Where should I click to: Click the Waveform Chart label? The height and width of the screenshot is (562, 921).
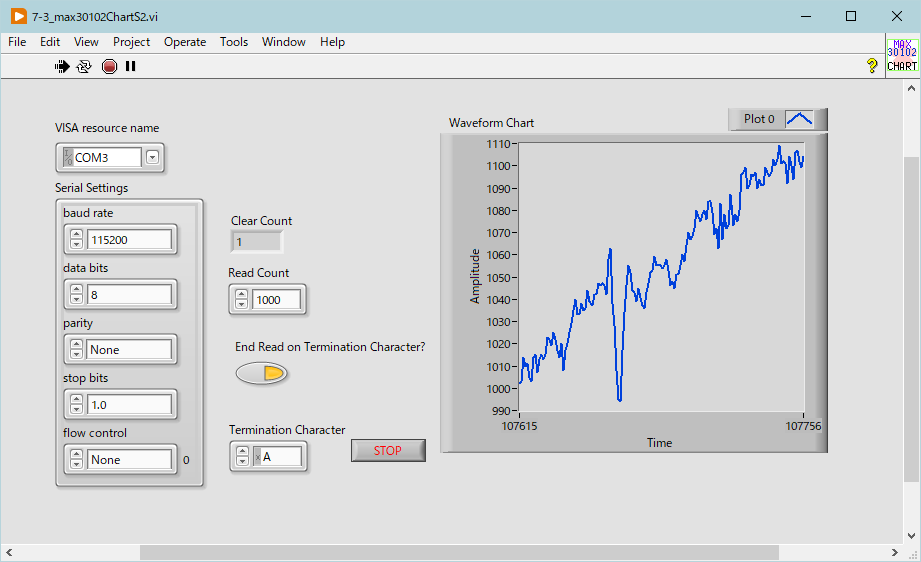coord(492,123)
